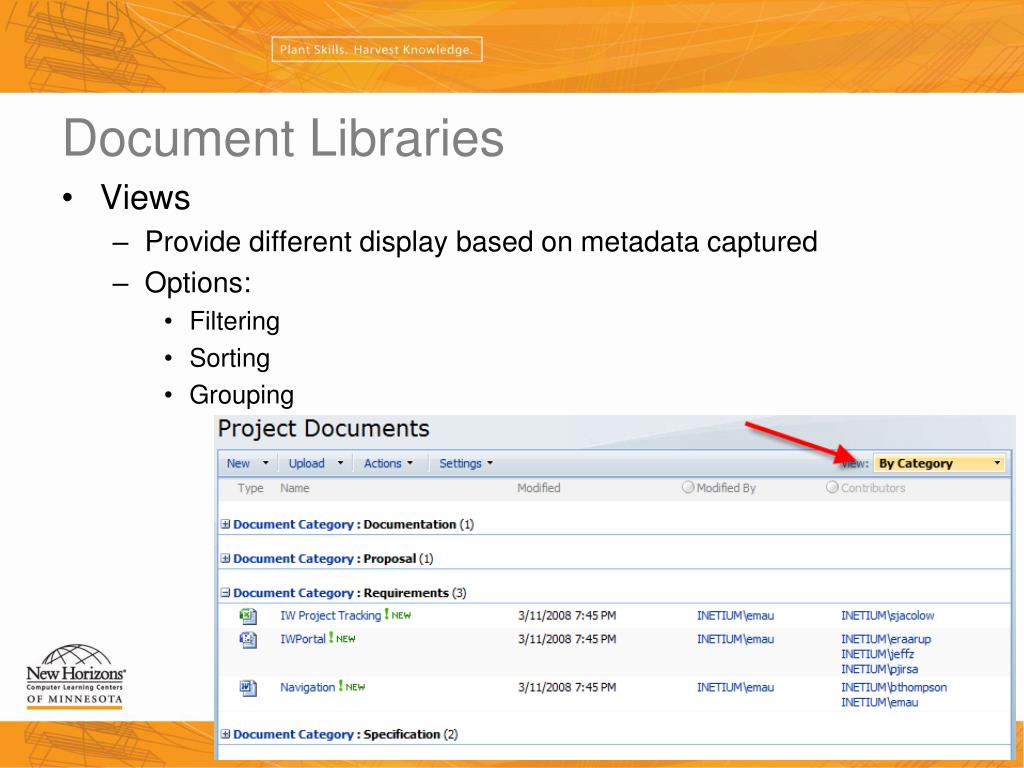This screenshot has height=768, width=1024.
Task: Click the Navigation row's modified date
Action: (x=567, y=687)
